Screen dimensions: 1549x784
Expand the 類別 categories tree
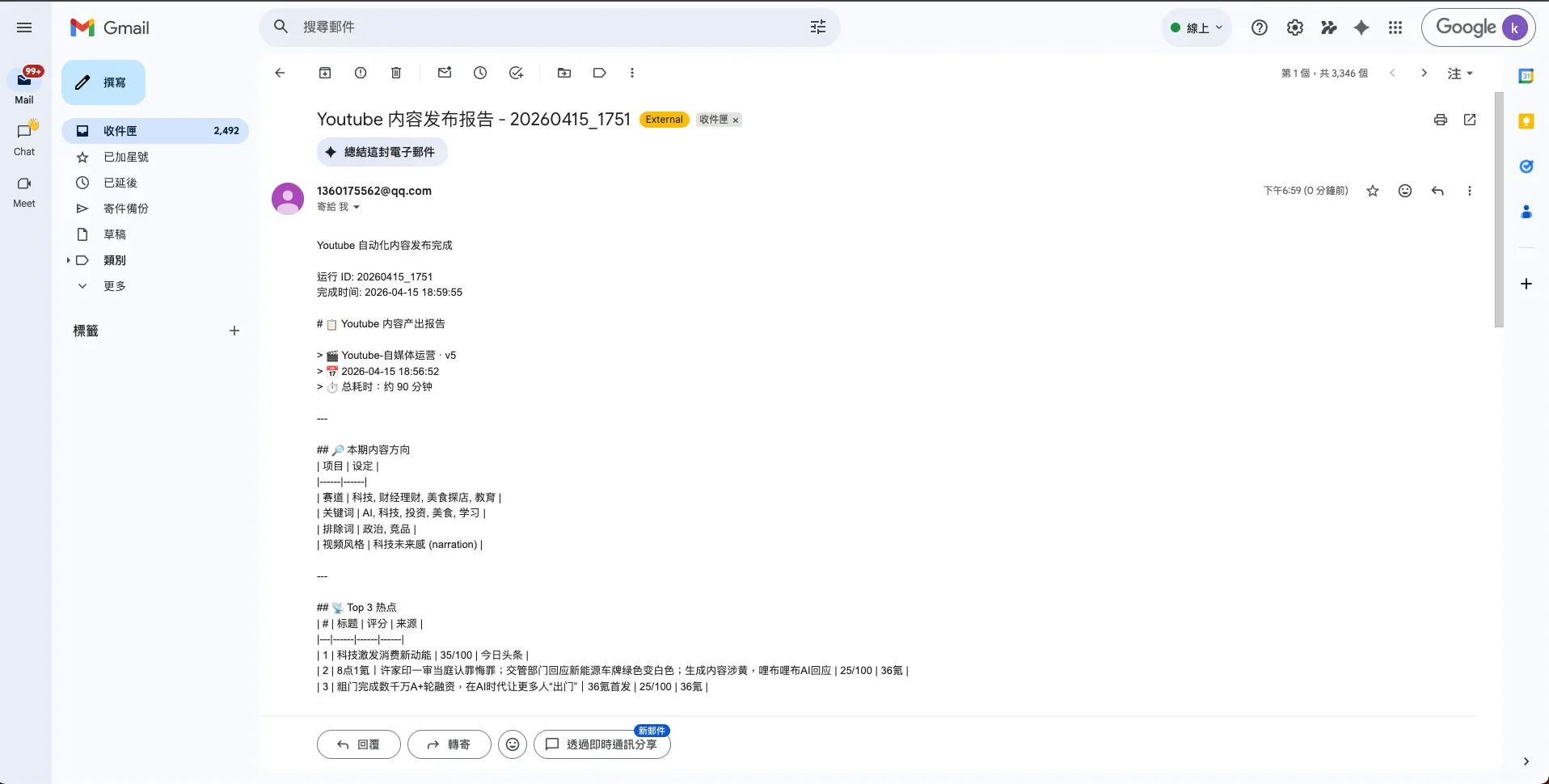pyautogui.click(x=68, y=260)
